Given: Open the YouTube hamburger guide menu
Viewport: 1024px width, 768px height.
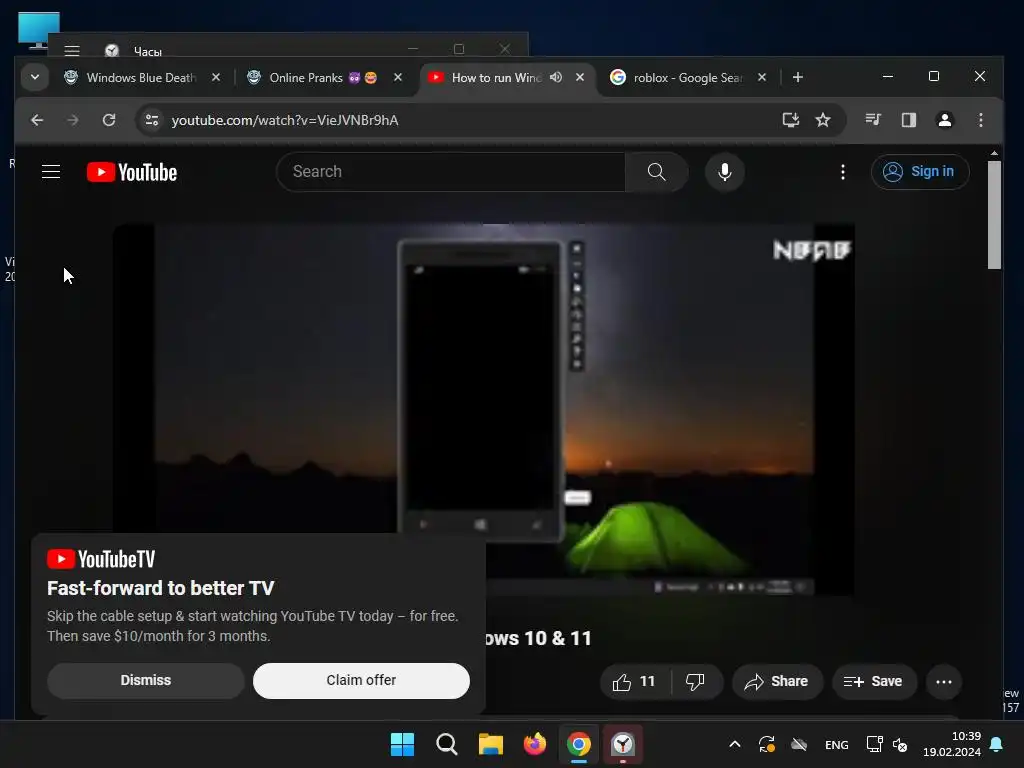Looking at the screenshot, I should (51, 172).
